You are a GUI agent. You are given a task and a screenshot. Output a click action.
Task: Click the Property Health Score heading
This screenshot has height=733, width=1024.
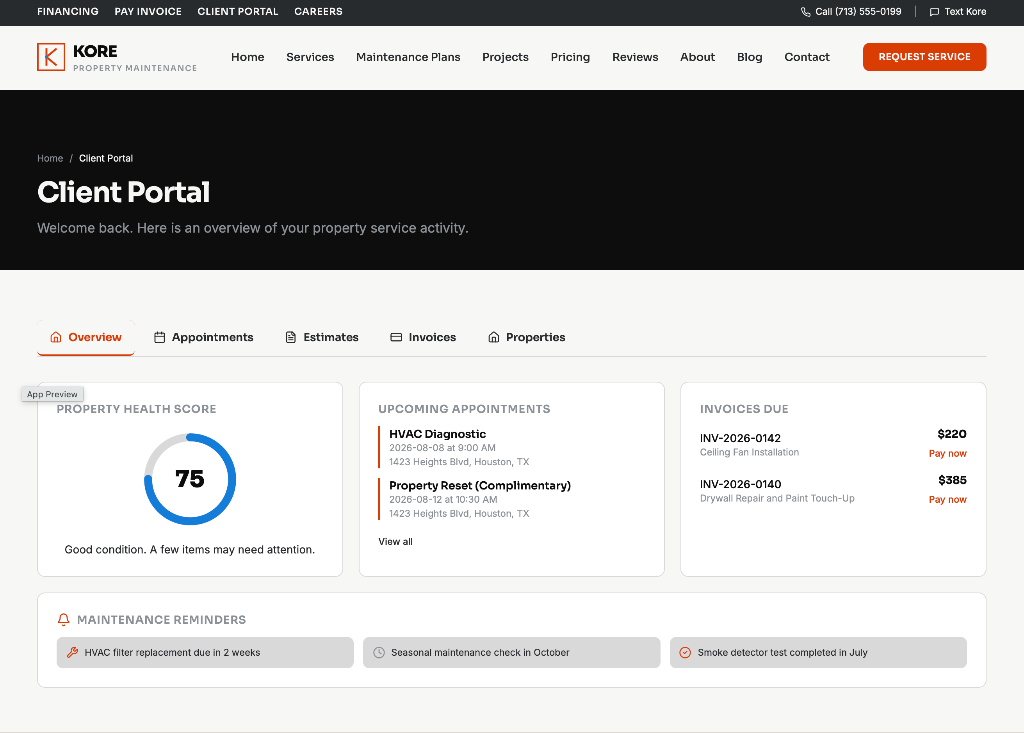[136, 409]
